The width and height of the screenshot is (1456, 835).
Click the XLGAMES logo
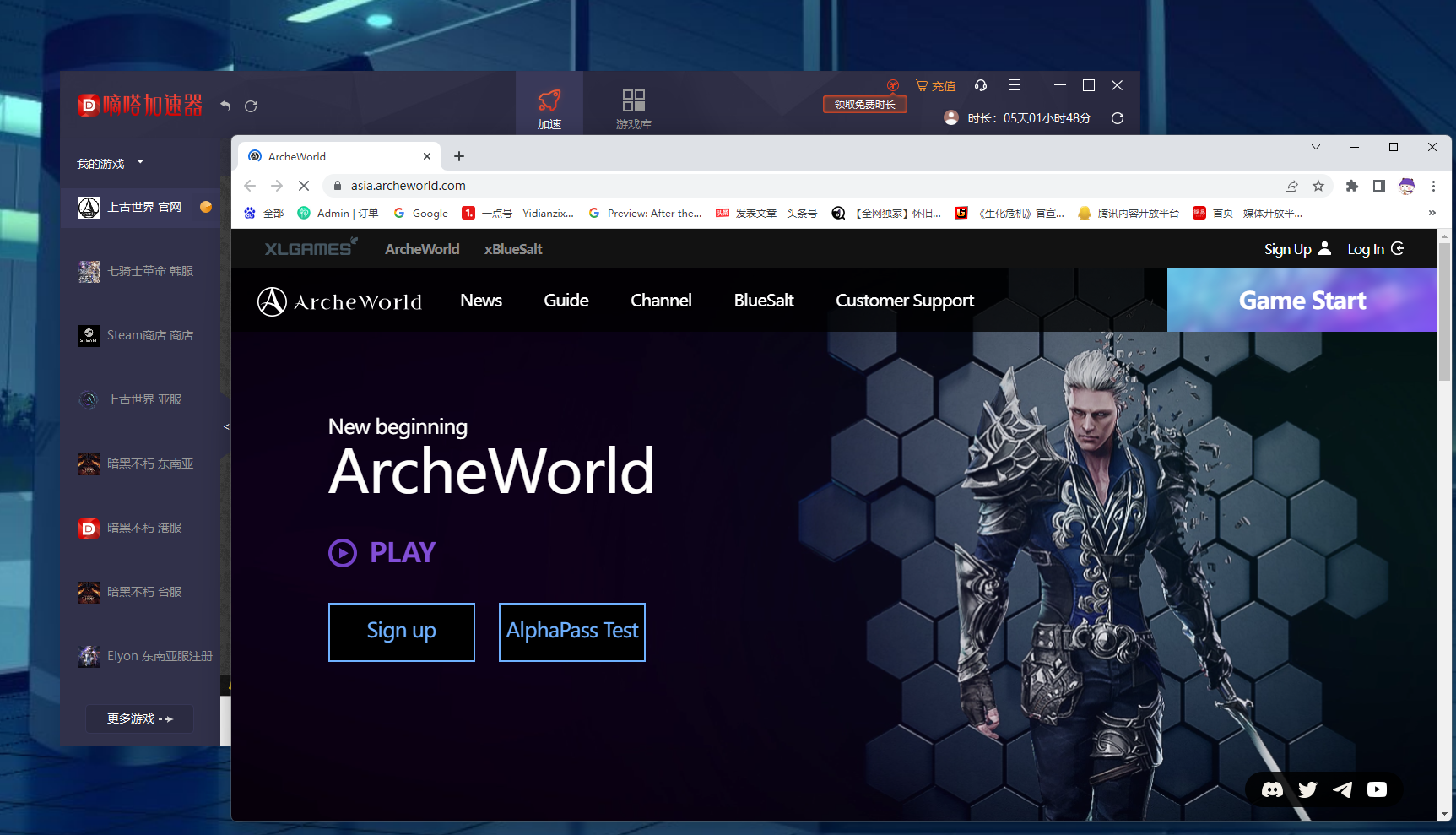pos(311,247)
